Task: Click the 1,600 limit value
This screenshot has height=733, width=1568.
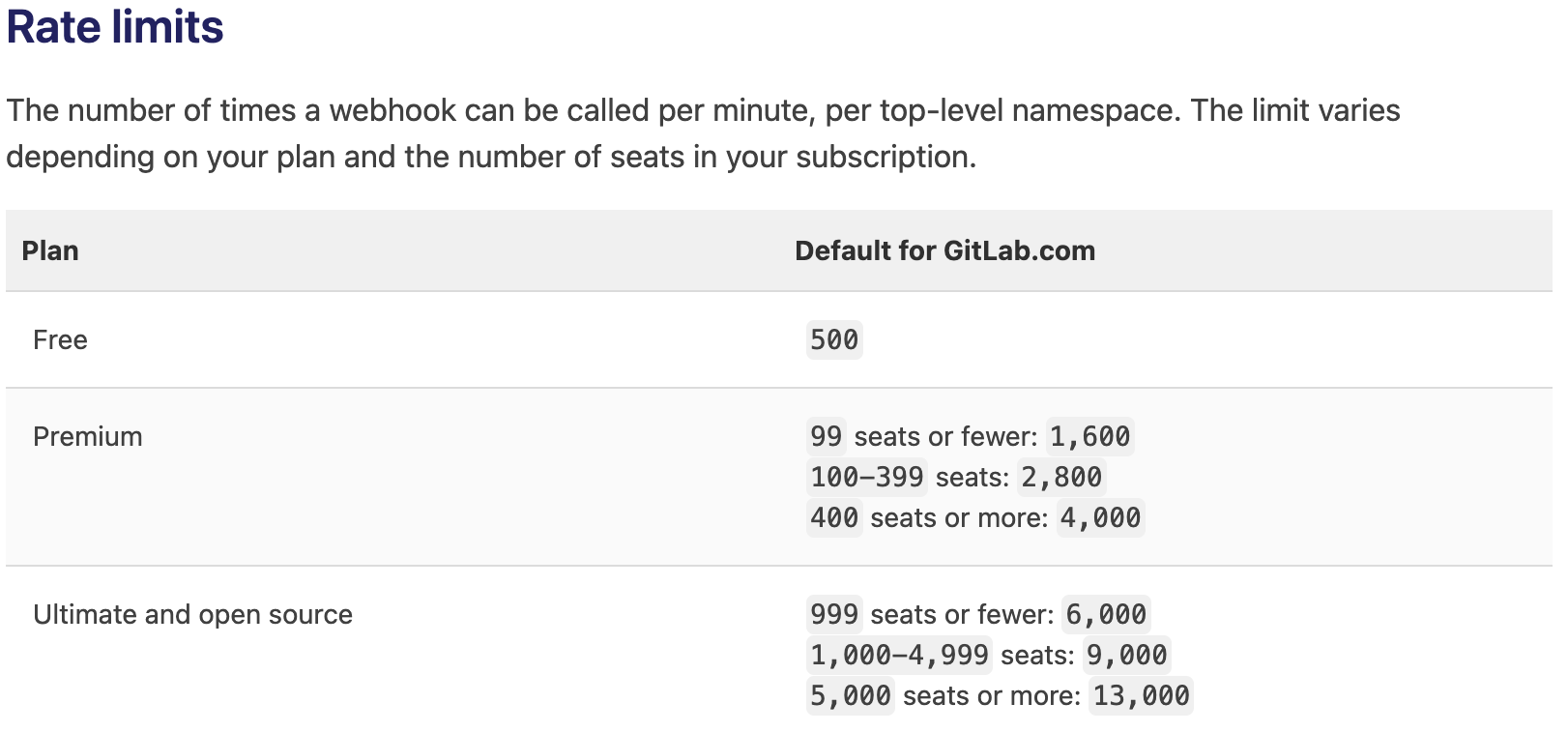Action: click(x=1090, y=436)
